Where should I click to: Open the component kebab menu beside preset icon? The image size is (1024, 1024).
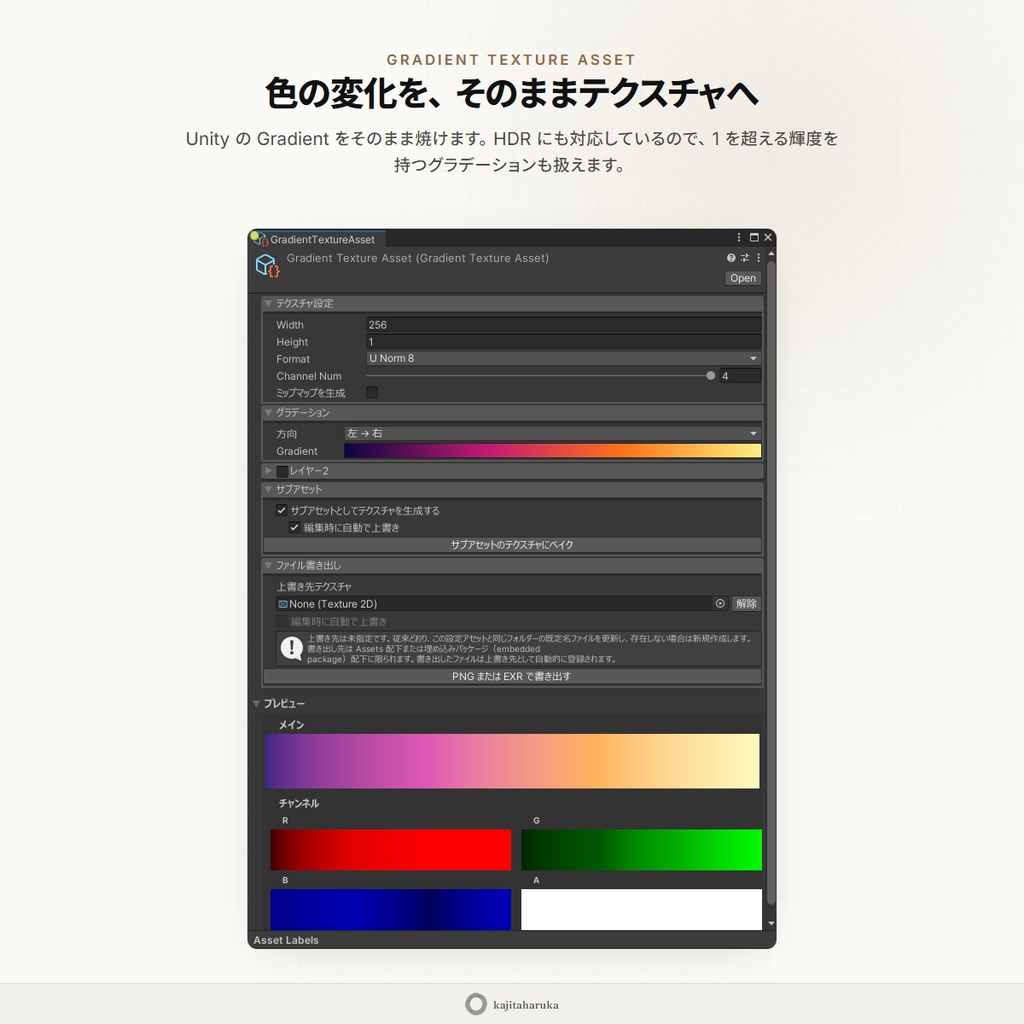tap(758, 258)
